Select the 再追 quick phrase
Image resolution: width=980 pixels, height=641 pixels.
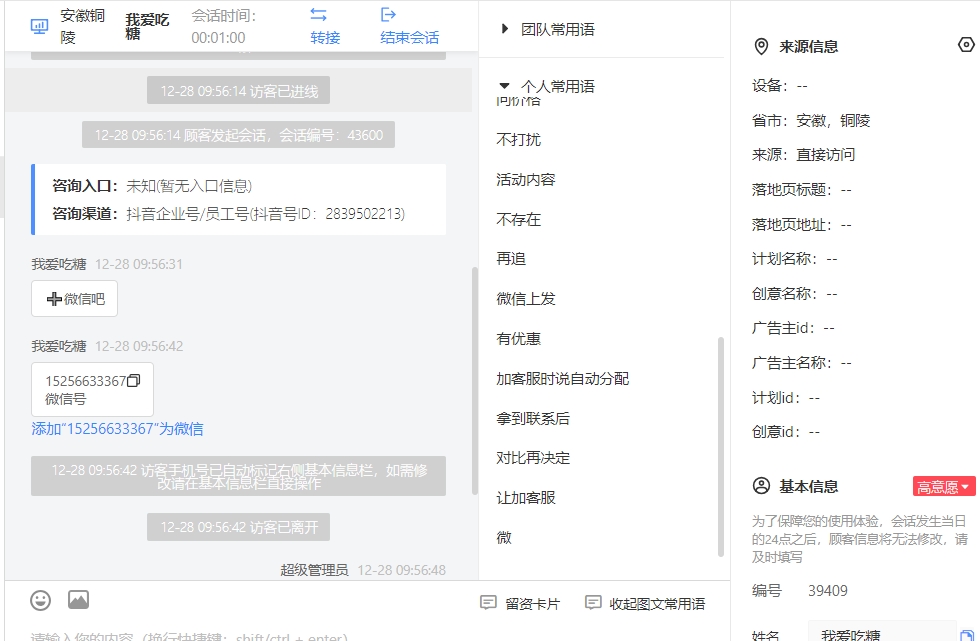(511, 259)
